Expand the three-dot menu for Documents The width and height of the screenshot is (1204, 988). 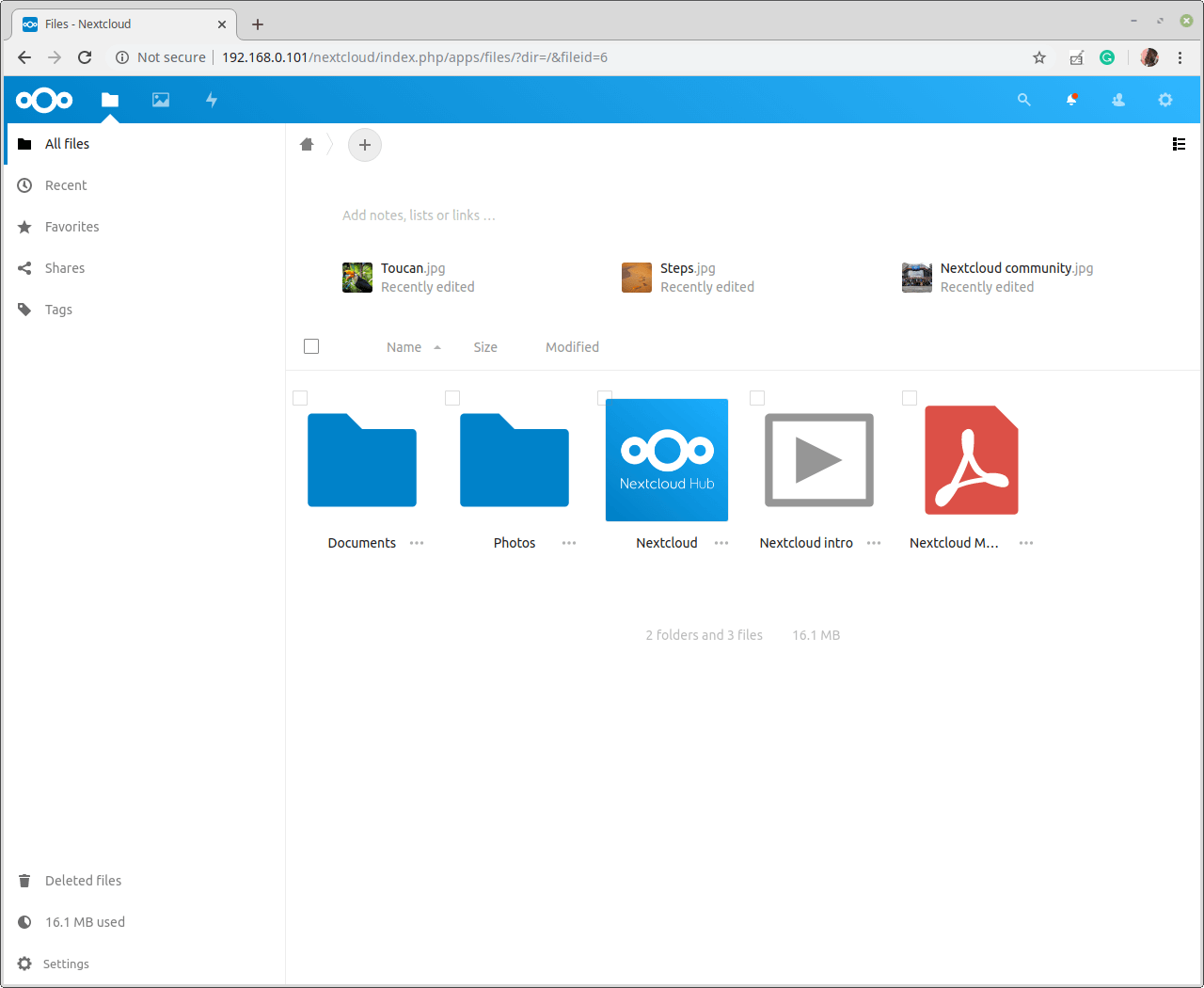(417, 543)
